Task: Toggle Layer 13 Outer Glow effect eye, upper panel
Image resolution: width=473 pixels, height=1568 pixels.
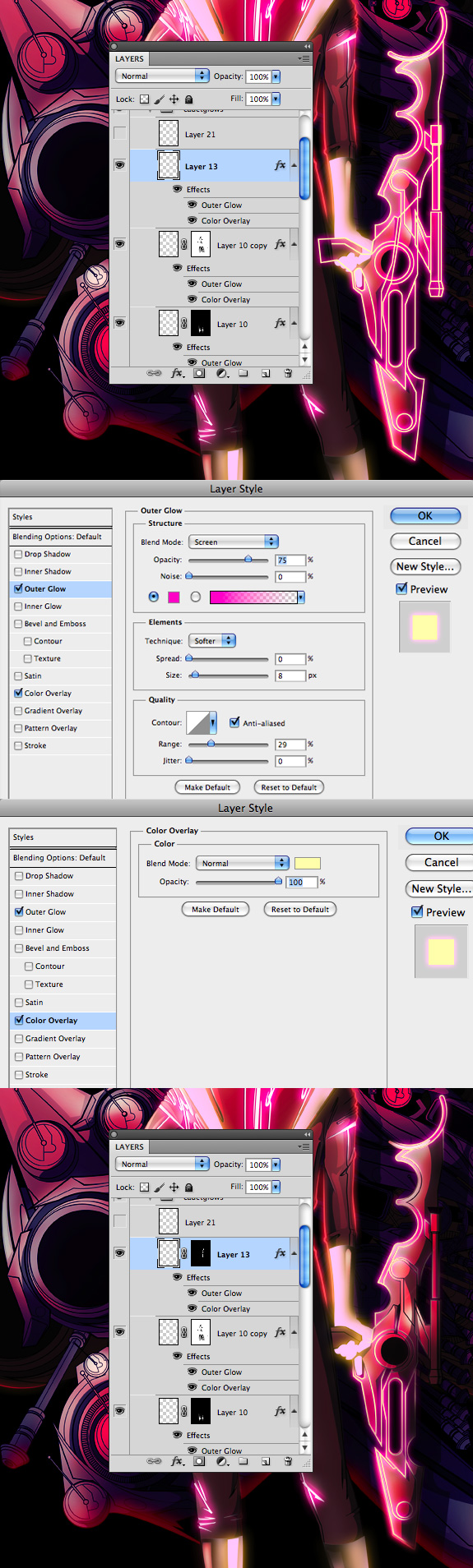Action: 192,205
